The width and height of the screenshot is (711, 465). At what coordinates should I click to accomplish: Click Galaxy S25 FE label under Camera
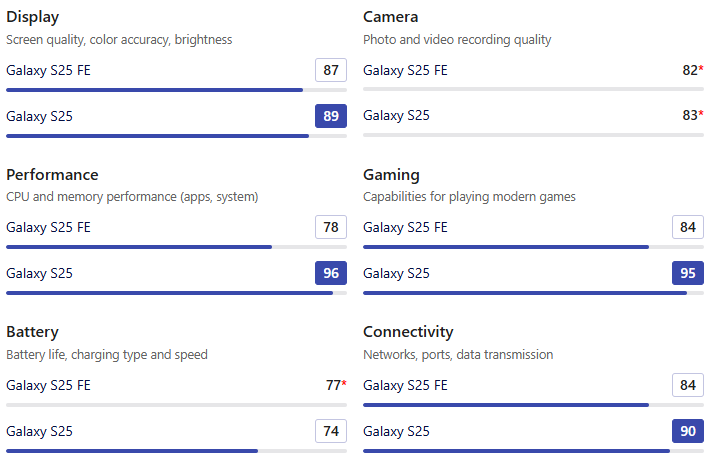[405, 70]
